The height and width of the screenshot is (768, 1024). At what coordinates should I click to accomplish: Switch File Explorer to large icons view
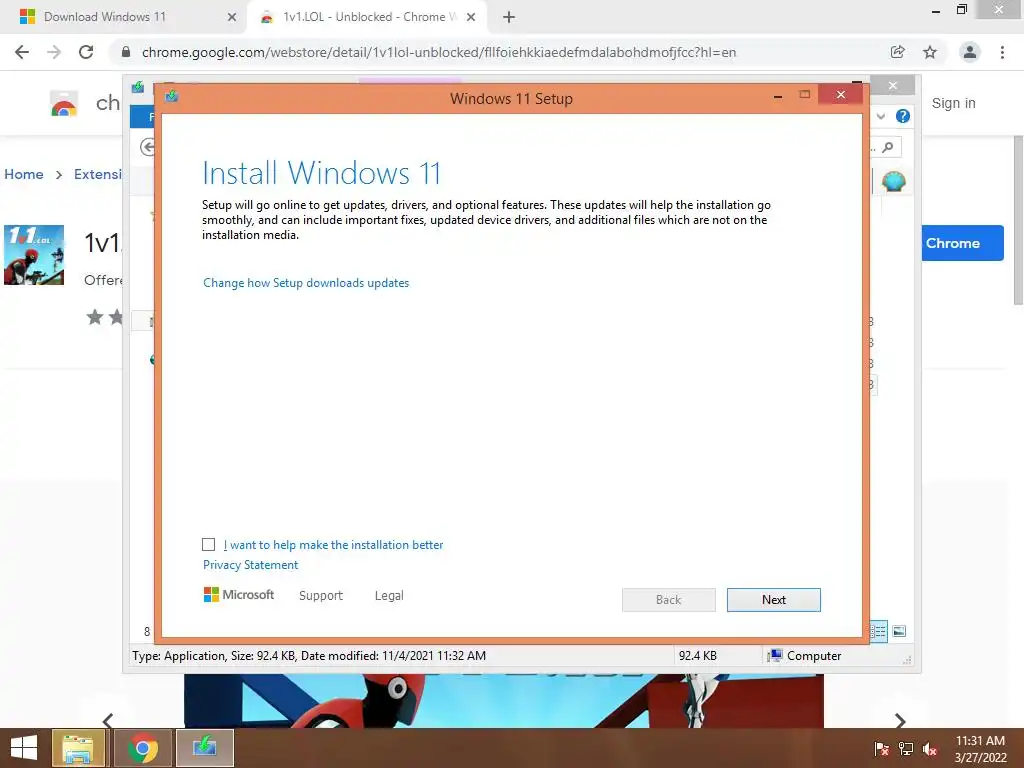point(899,632)
